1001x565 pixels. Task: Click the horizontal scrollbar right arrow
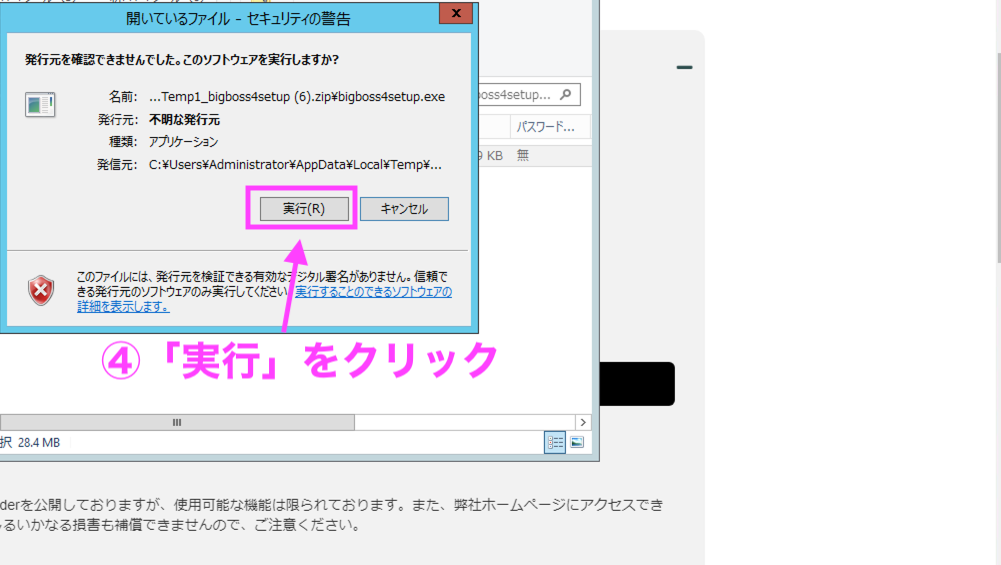(x=585, y=422)
